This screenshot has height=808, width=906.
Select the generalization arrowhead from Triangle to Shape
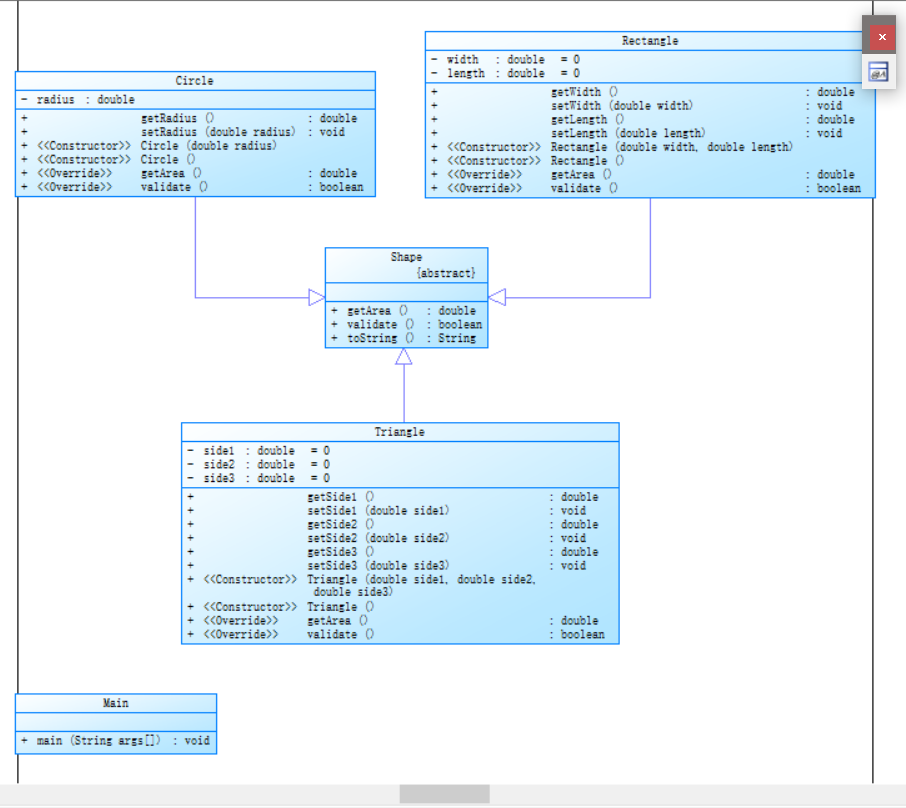click(x=404, y=357)
